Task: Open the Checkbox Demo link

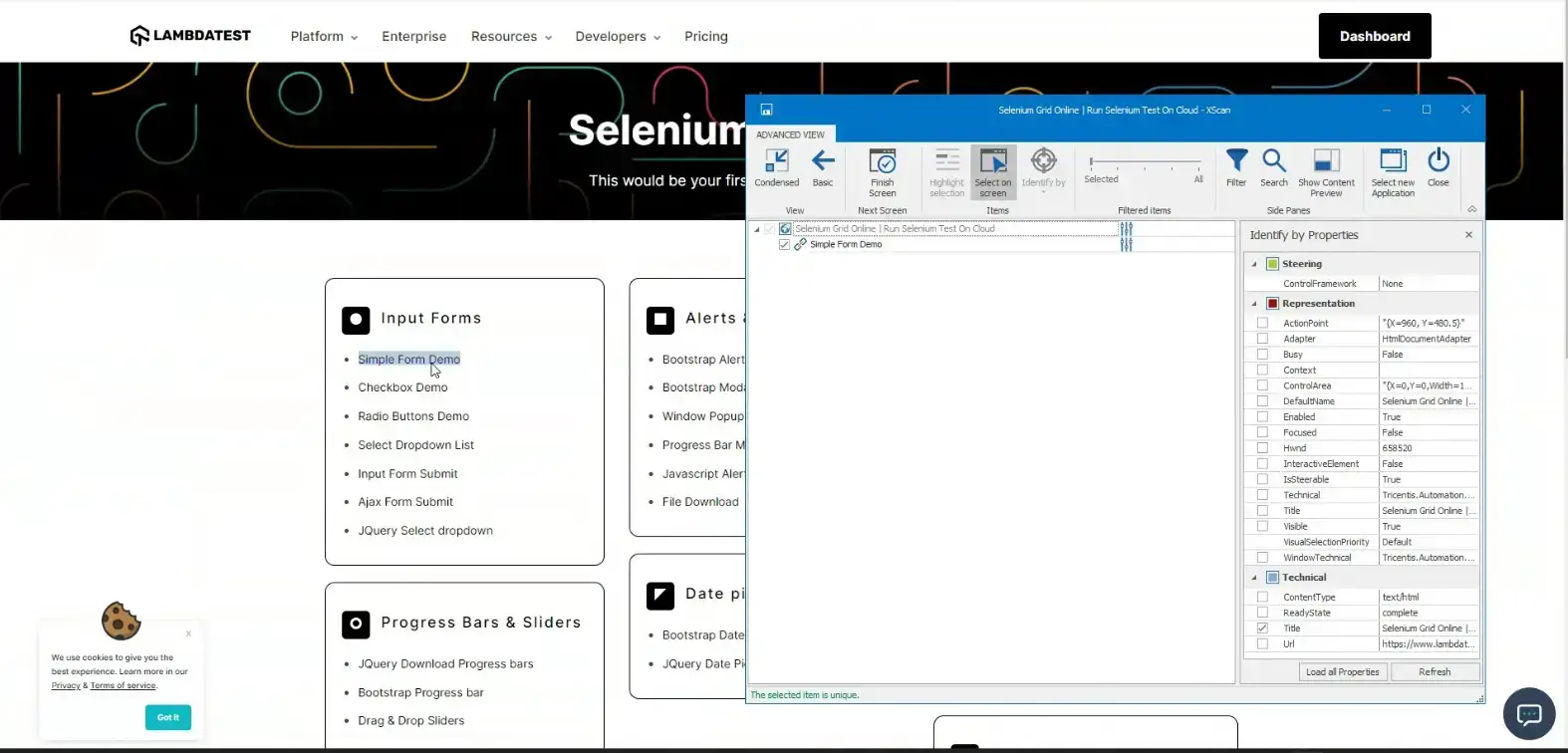Action: click(x=402, y=387)
